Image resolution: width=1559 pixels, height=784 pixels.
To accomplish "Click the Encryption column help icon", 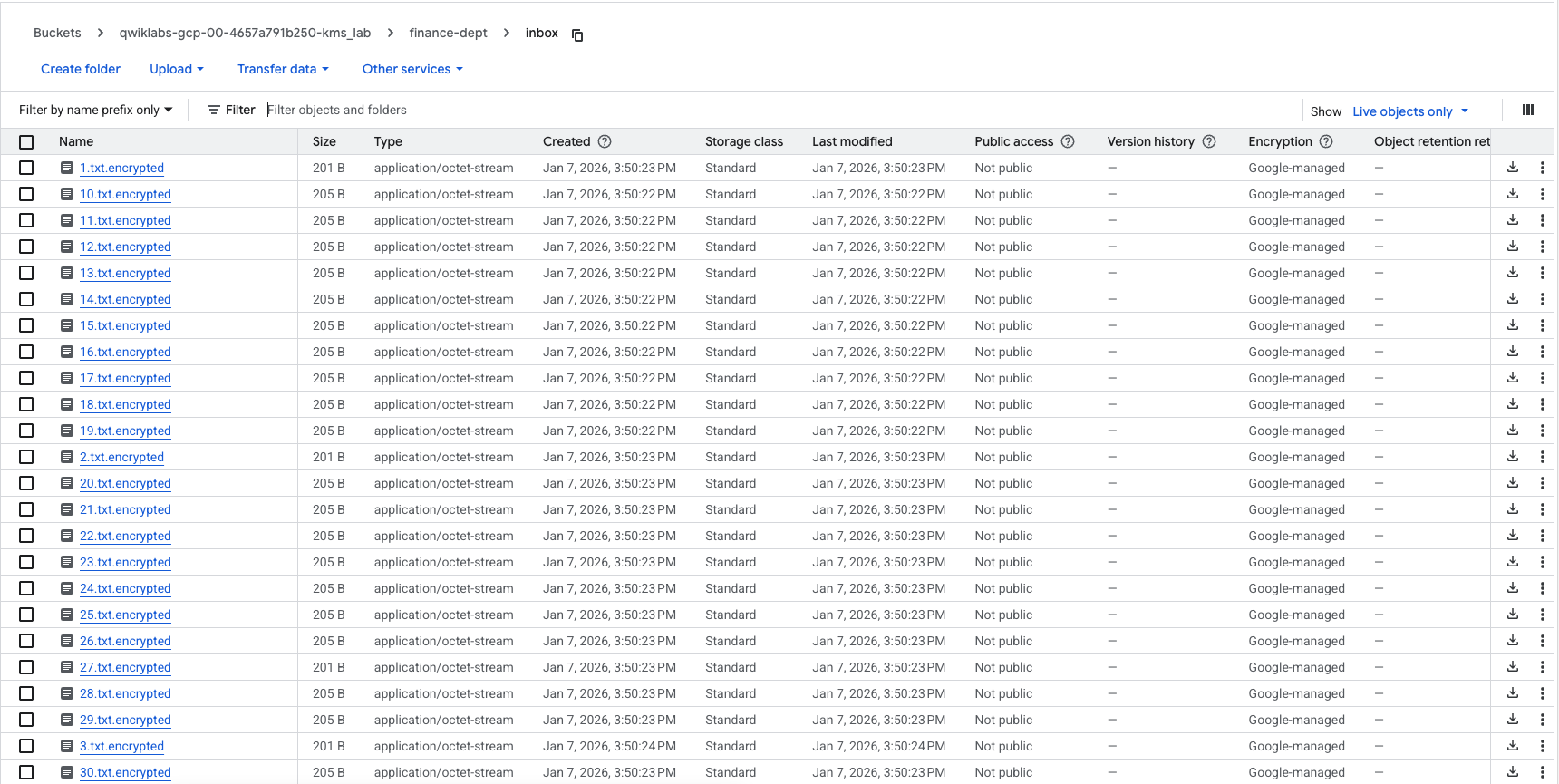I will 1326,141.
